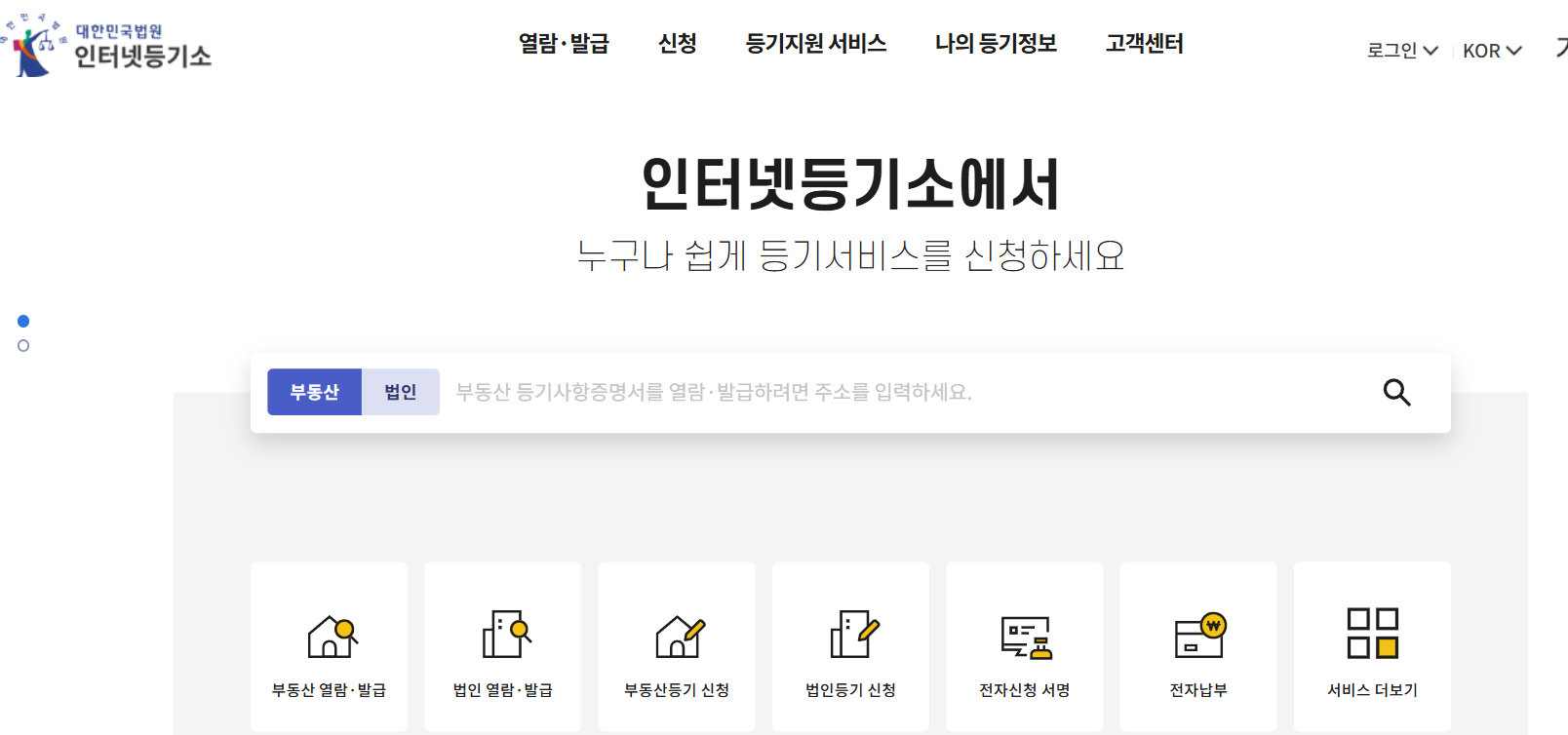
Task: Click the 법인 열람·발급 label
Action: point(502,690)
